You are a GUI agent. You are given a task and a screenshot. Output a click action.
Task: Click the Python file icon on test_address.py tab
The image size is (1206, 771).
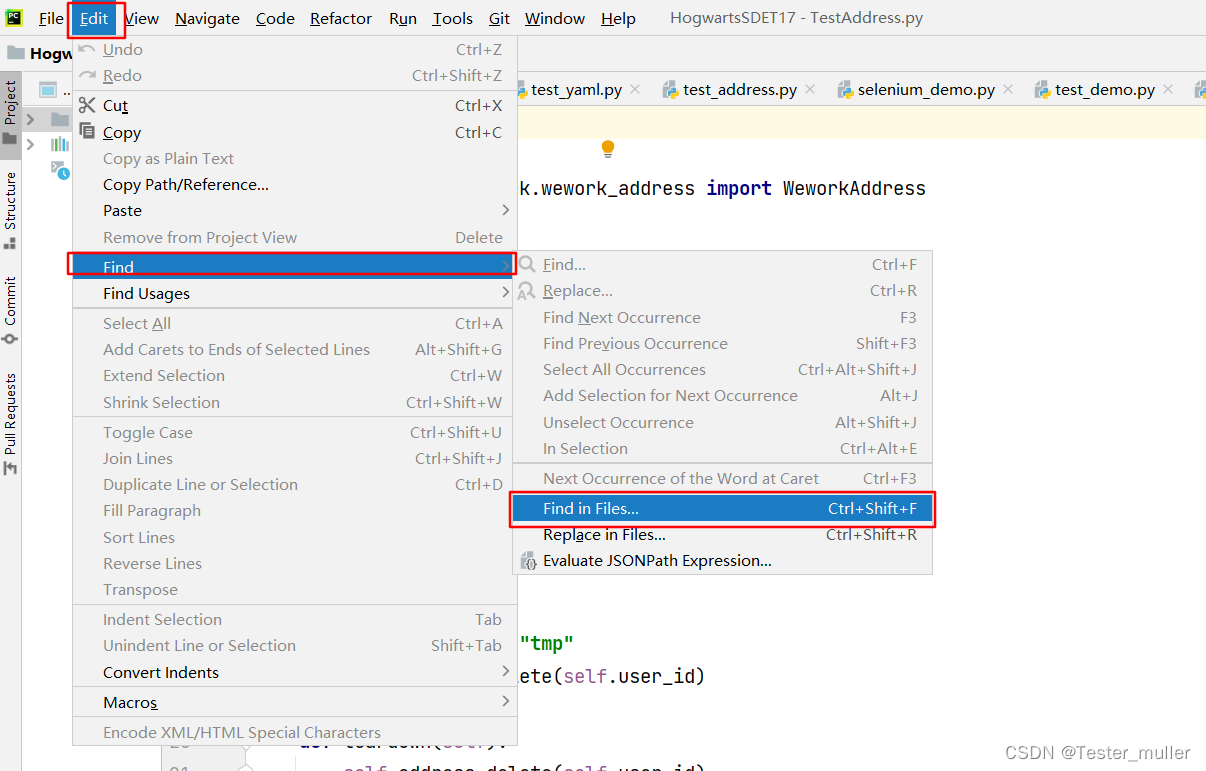coord(670,90)
